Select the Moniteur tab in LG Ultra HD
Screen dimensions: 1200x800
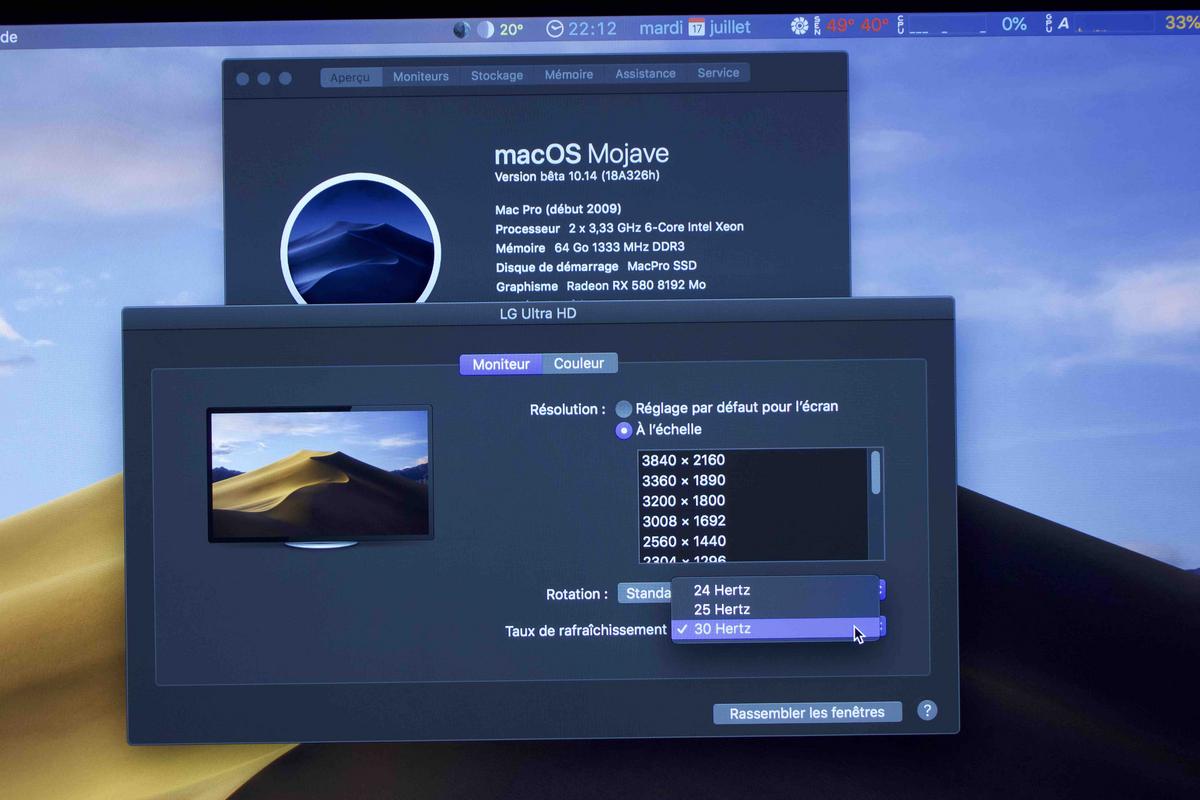click(x=501, y=364)
